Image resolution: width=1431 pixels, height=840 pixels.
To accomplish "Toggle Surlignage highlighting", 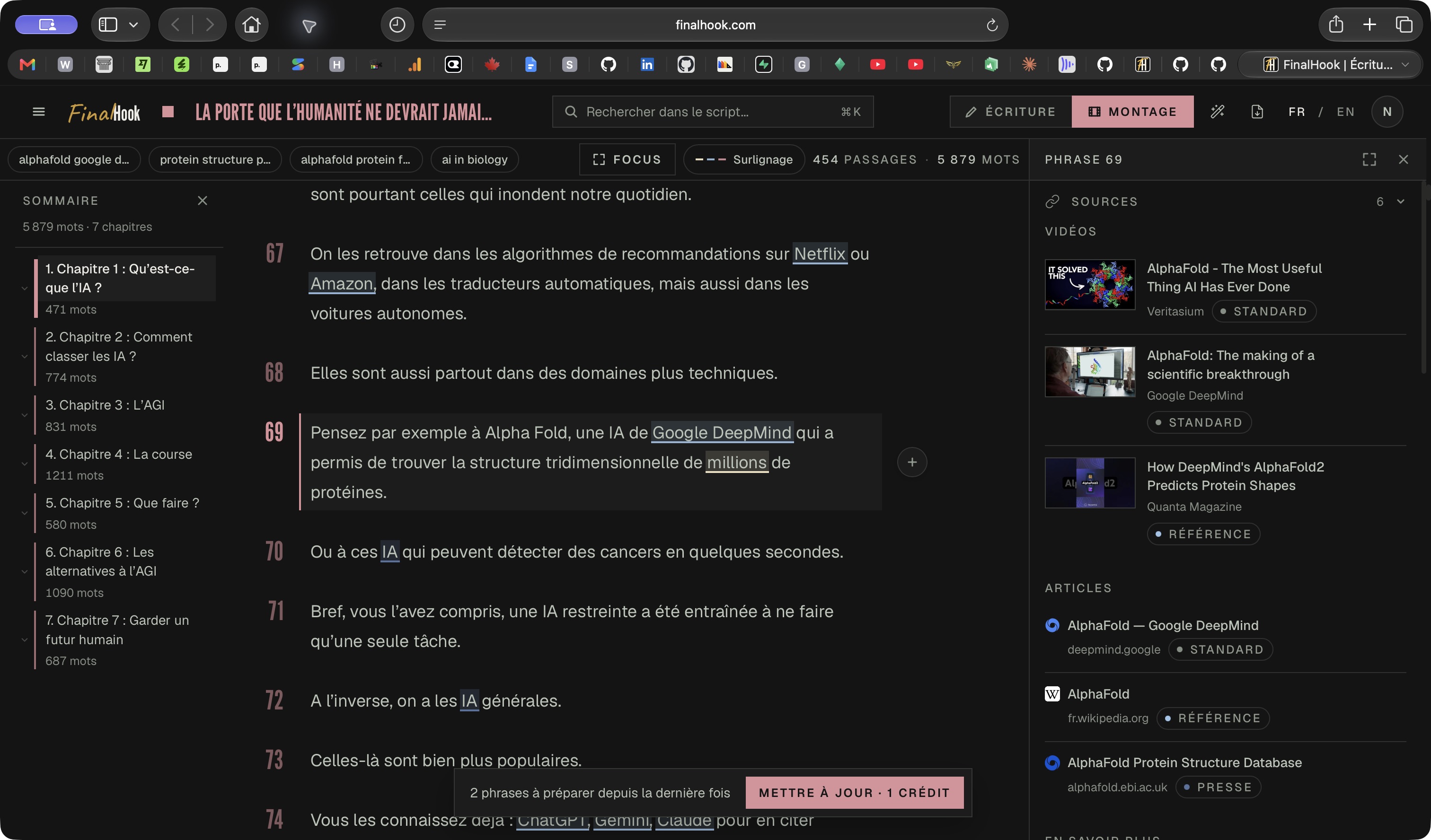I will pos(744,159).
